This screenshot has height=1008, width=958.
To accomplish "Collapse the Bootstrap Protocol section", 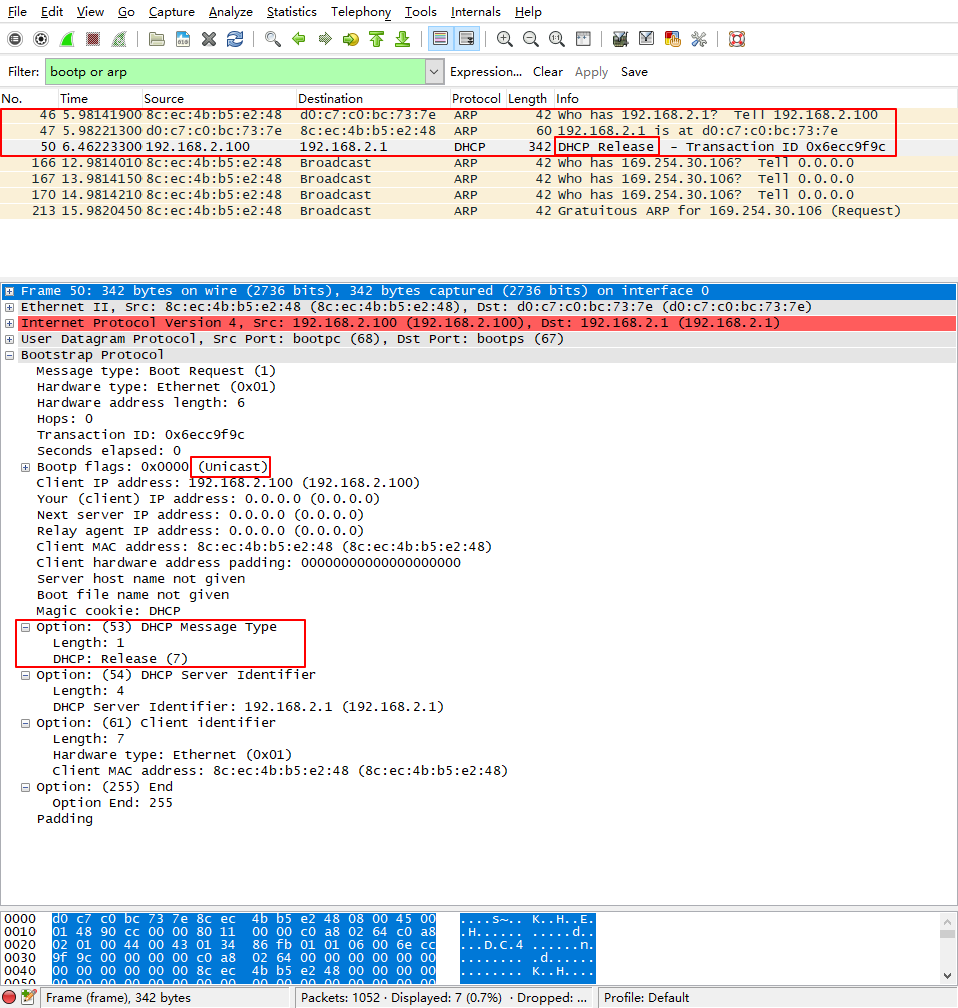I will 10,356.
